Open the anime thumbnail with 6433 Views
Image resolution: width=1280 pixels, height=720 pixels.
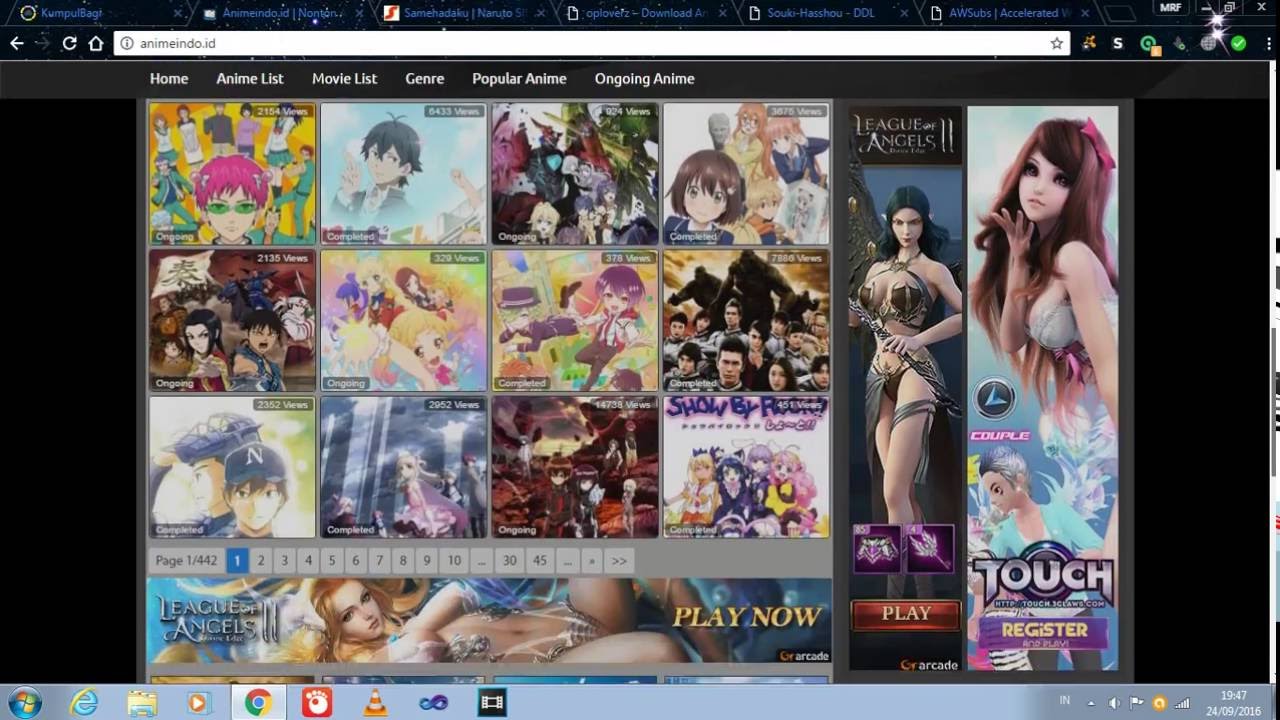pyautogui.click(x=403, y=174)
